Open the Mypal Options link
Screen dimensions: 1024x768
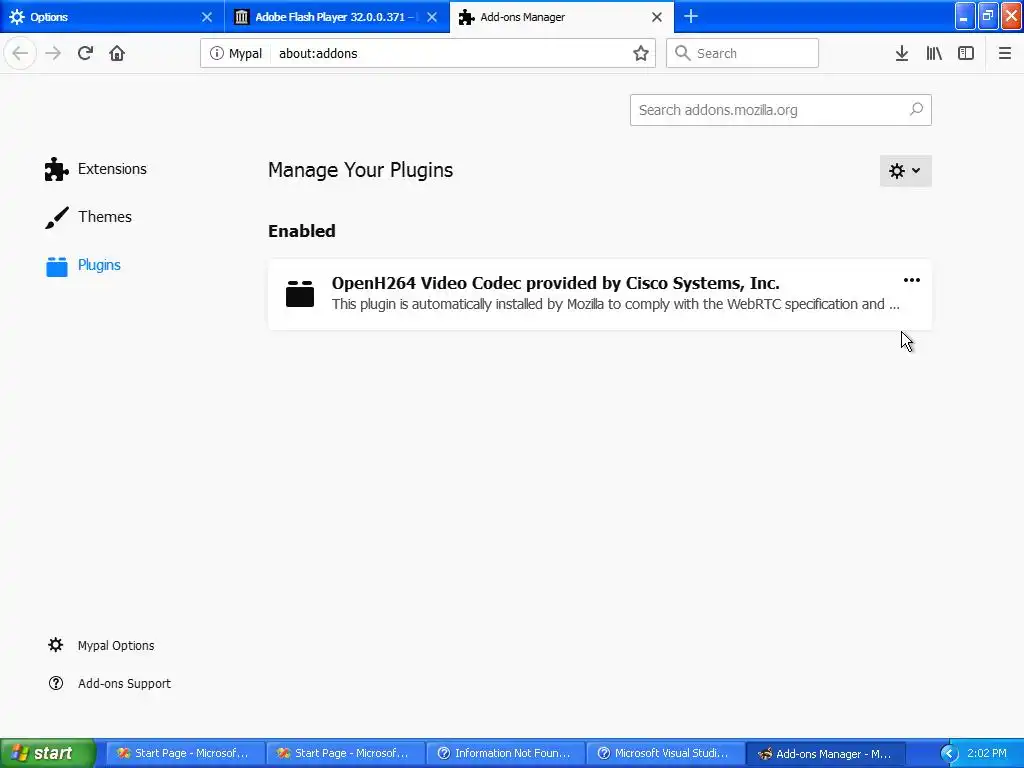click(116, 645)
